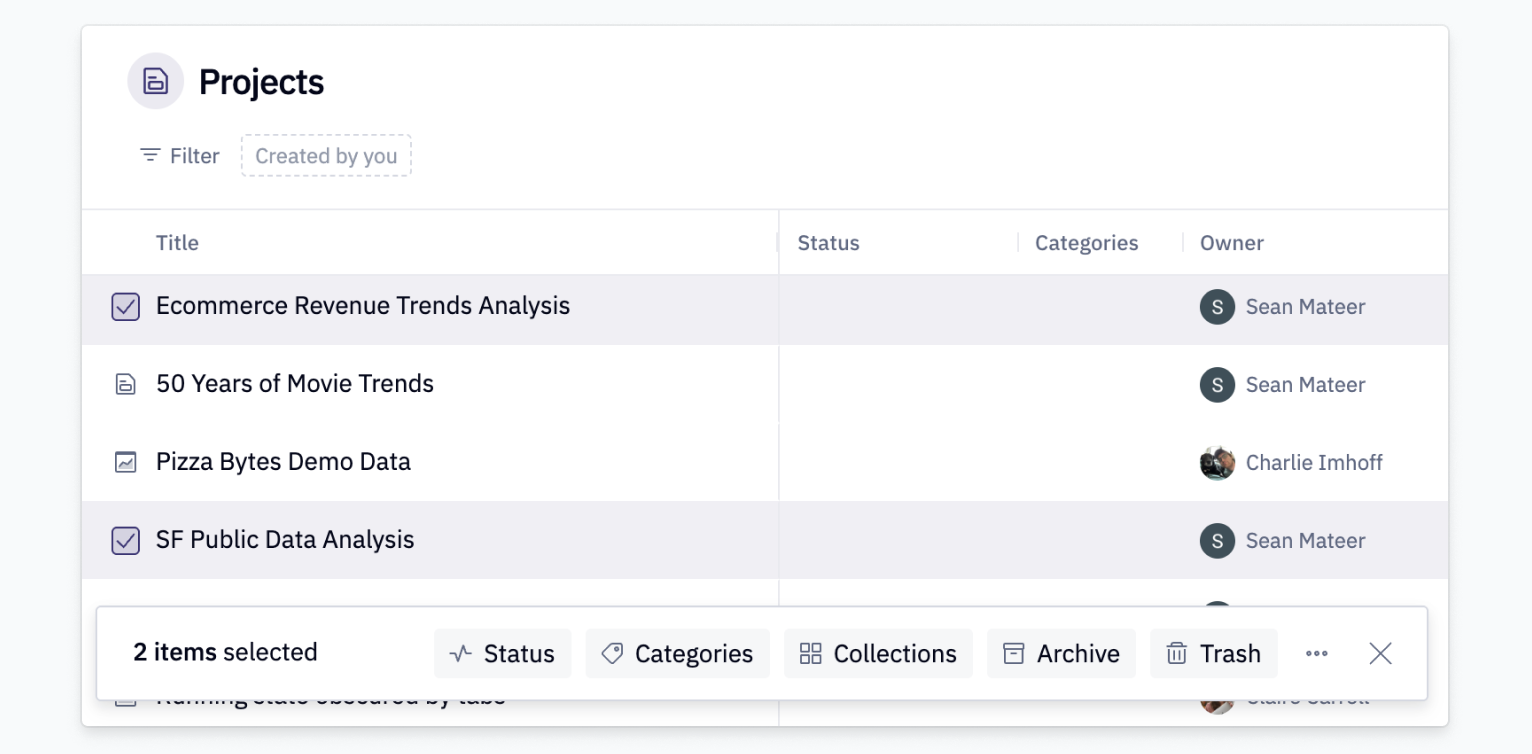Image resolution: width=1532 pixels, height=754 pixels.
Task: Add selected items to Collections
Action: tap(878, 653)
